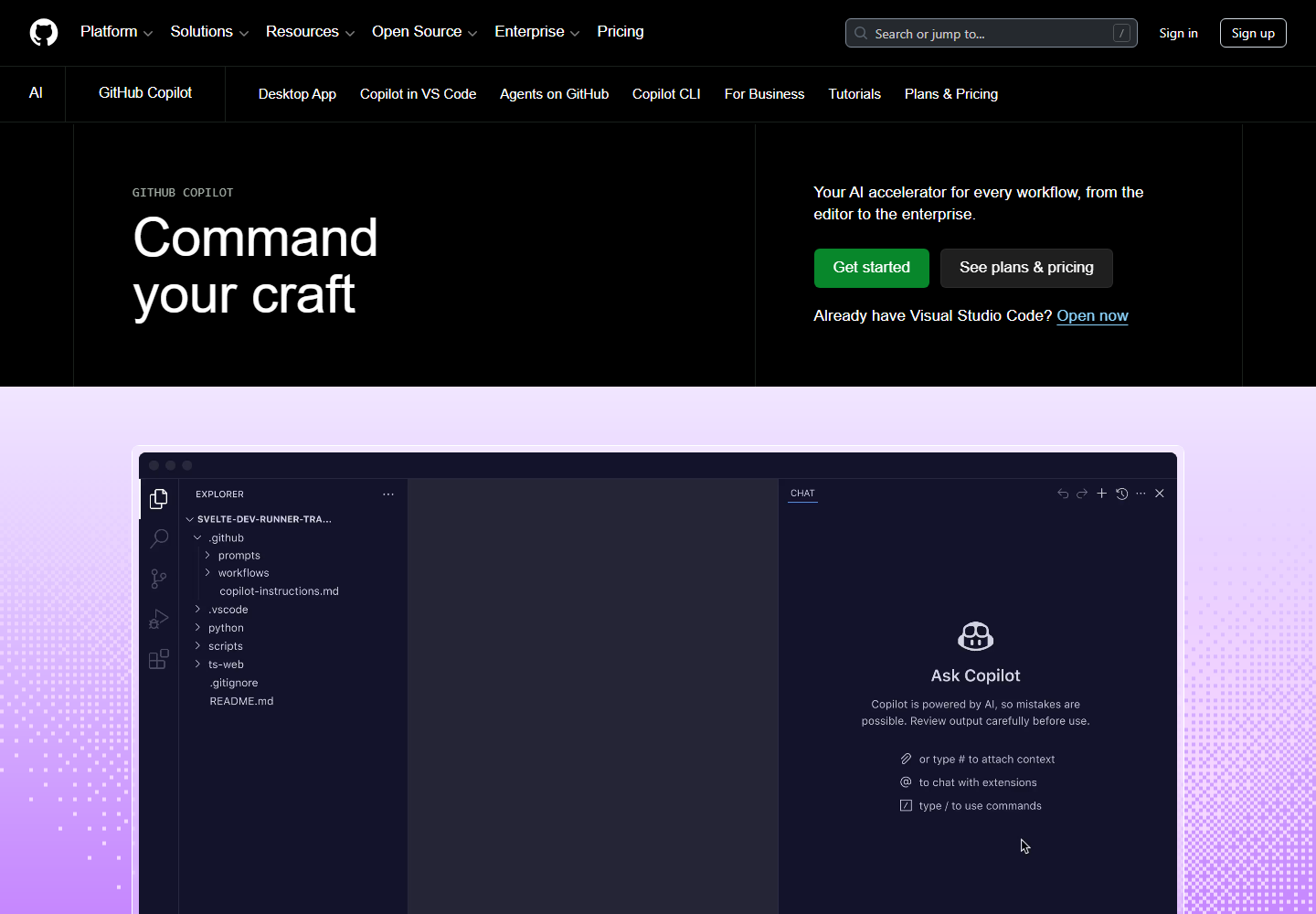Viewport: 1316px width, 914px height.
Task: Open Copilot CLI page
Action: [x=666, y=94]
